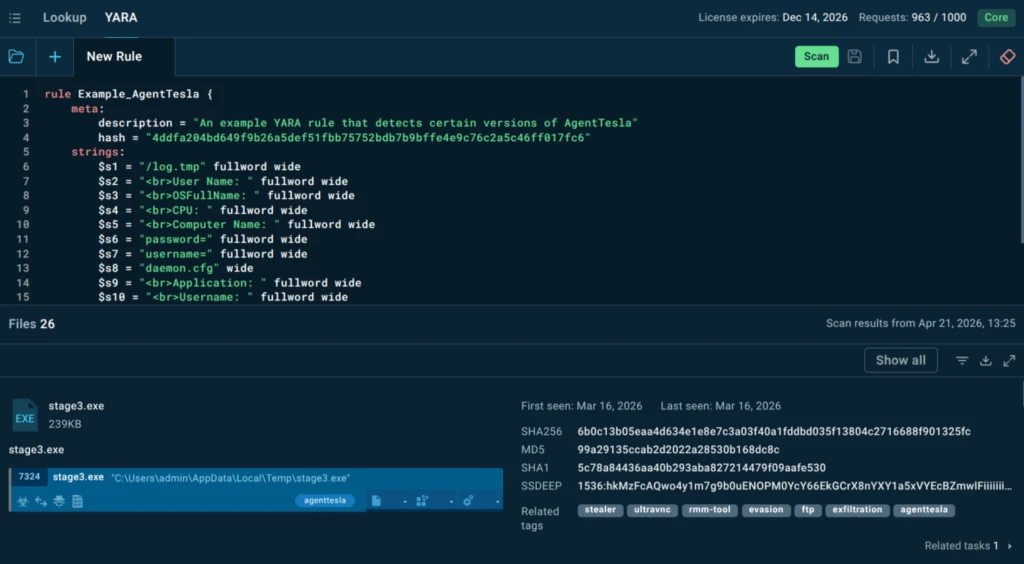
Task: Click the Show all button
Action: [x=900, y=360]
